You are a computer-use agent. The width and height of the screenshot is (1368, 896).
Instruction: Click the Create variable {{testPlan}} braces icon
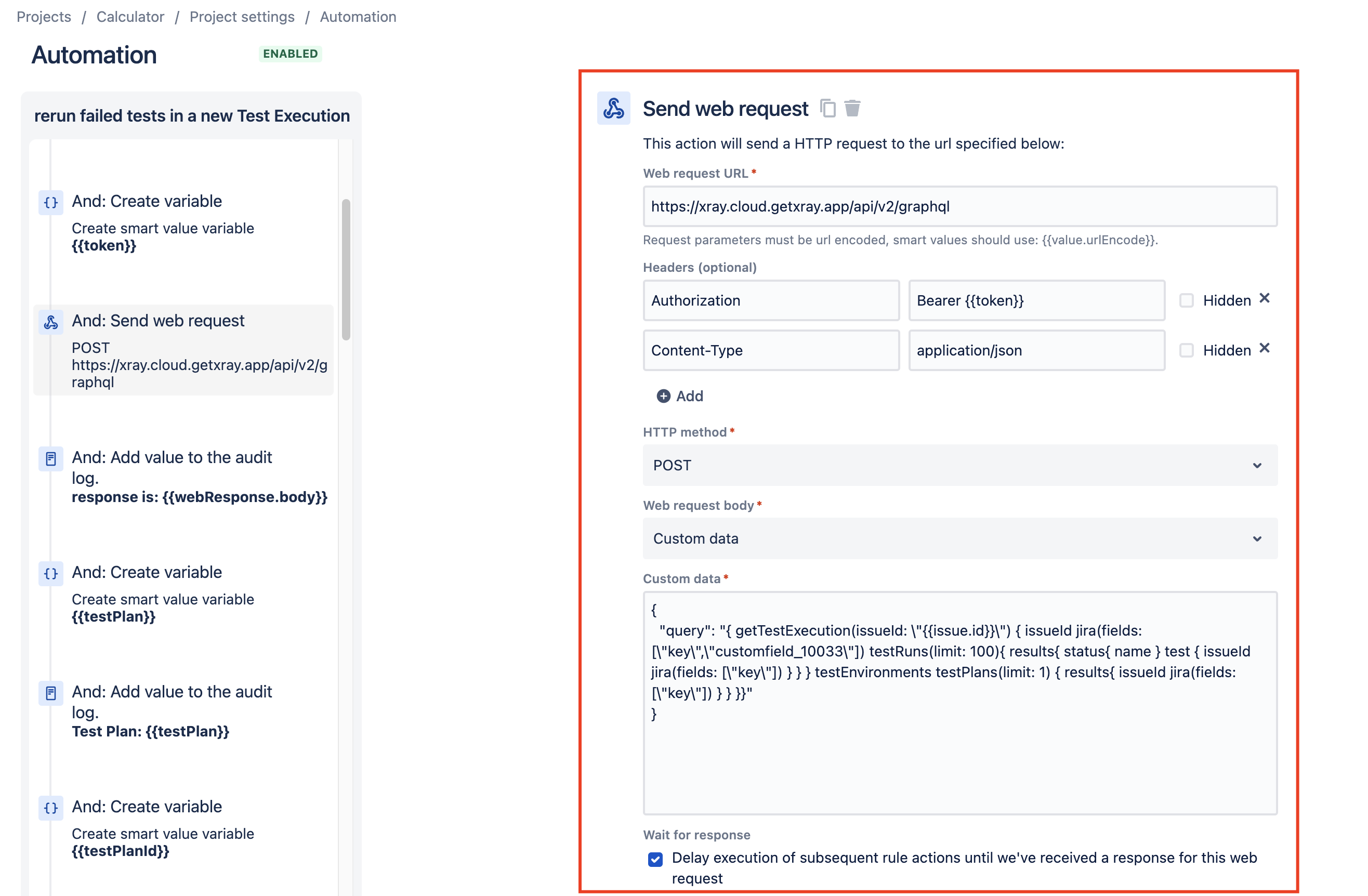[x=50, y=574]
